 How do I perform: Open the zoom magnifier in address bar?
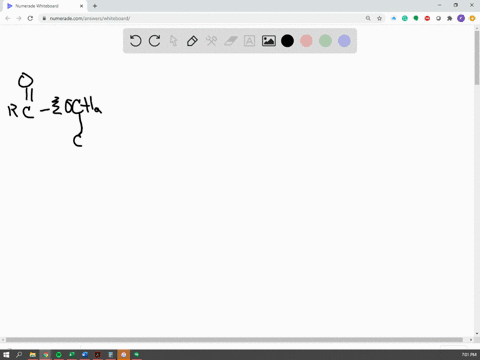coord(368,18)
